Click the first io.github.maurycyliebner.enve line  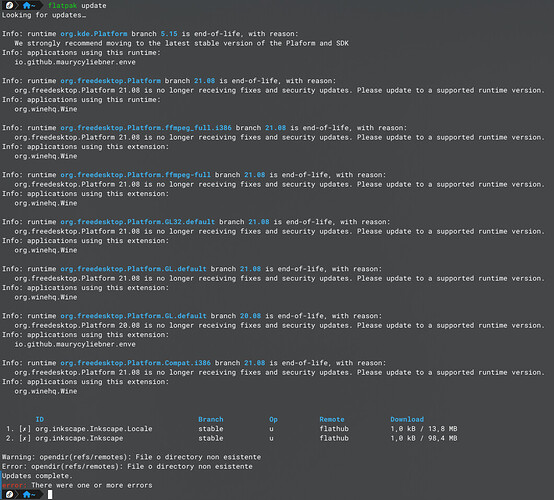click(75, 62)
